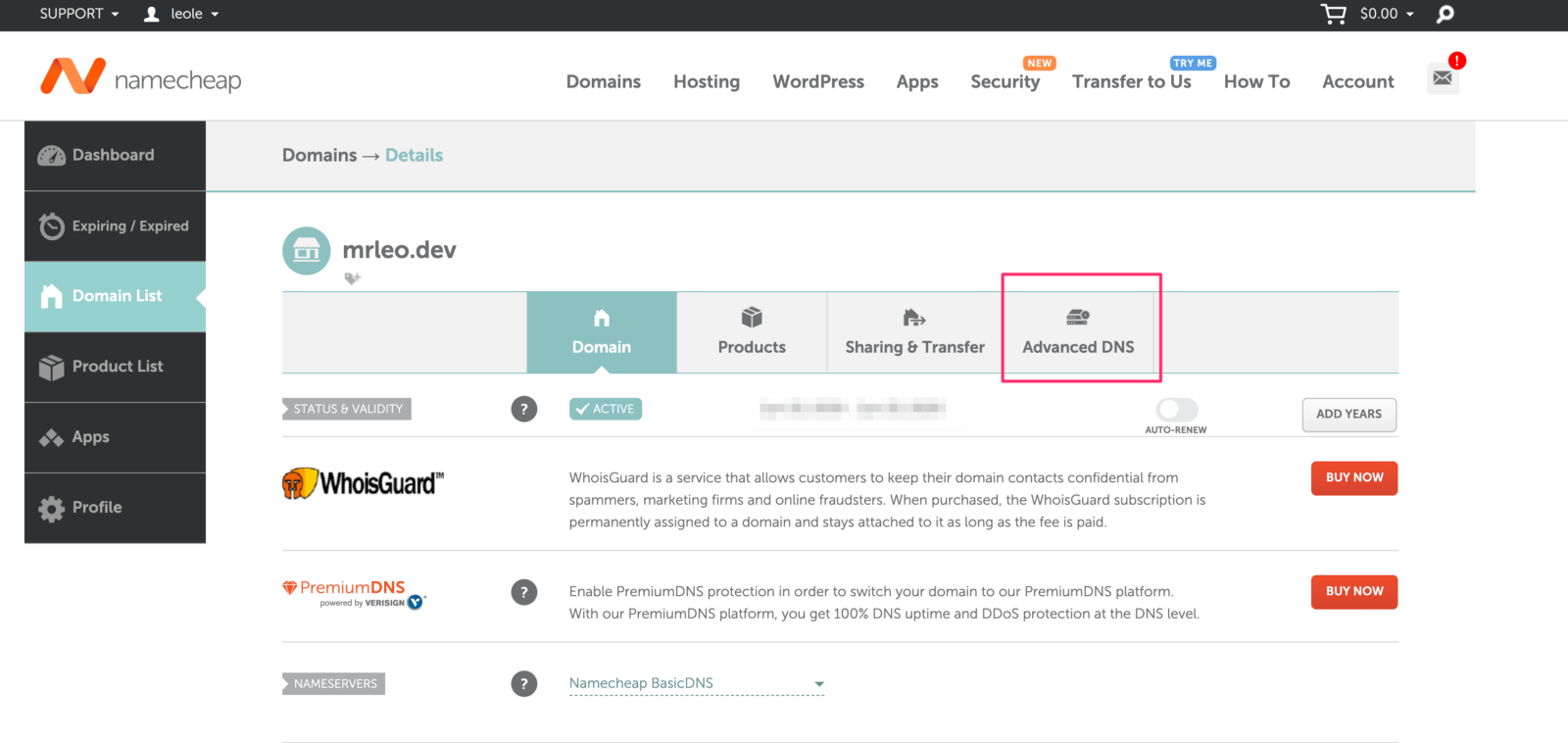Click the box icon in Products tab

[752, 317]
